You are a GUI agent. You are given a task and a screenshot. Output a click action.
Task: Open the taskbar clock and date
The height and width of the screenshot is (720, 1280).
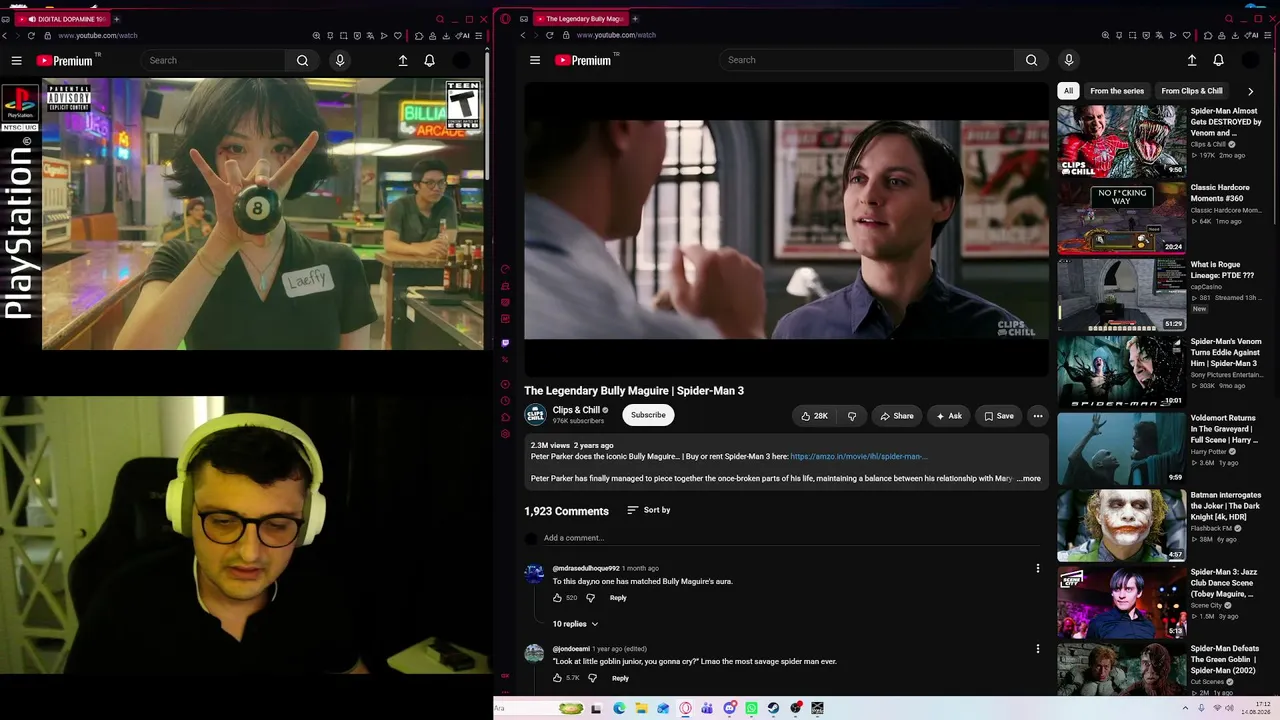click(x=1255, y=708)
